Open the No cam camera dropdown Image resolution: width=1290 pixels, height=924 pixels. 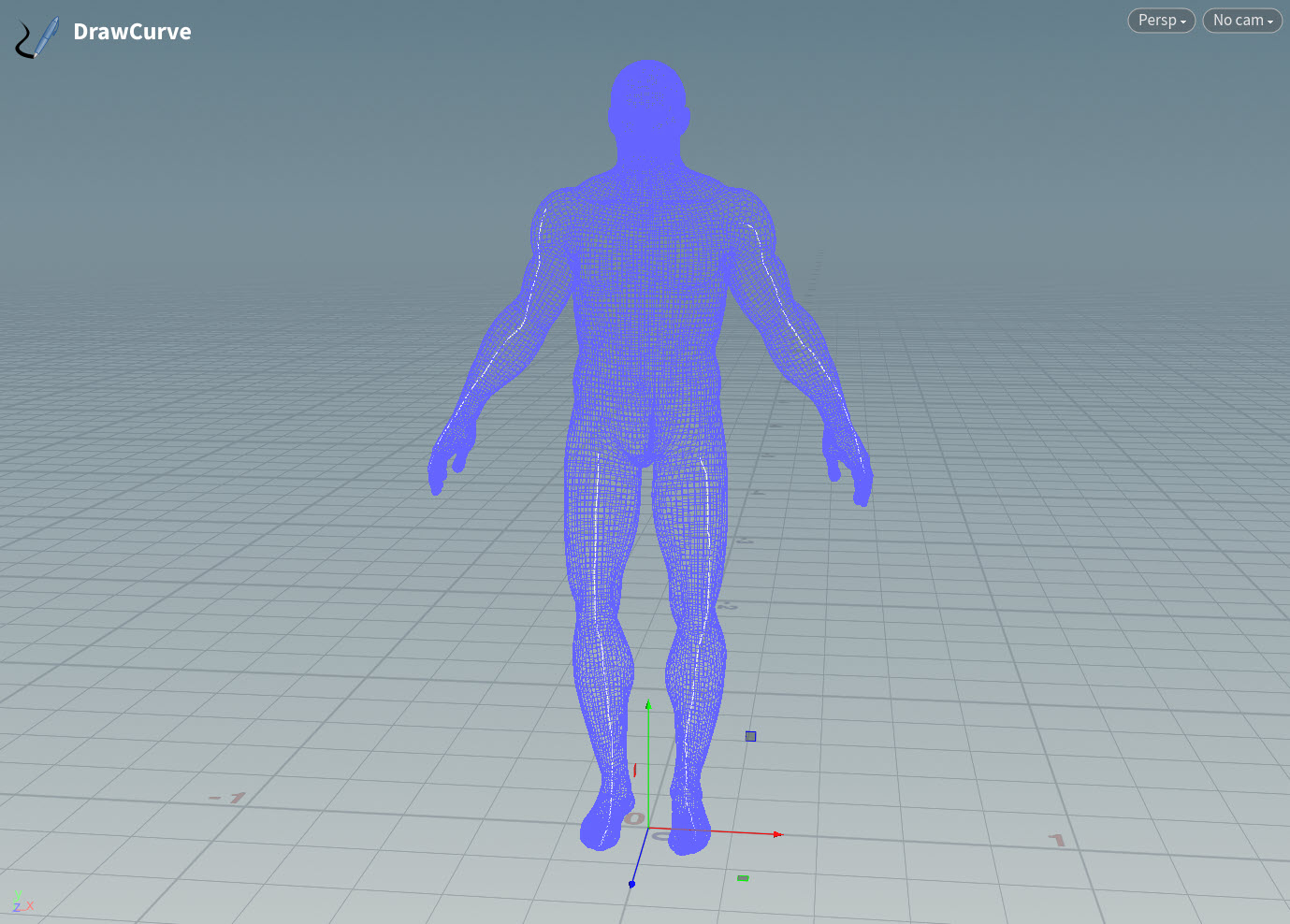coord(1242,21)
